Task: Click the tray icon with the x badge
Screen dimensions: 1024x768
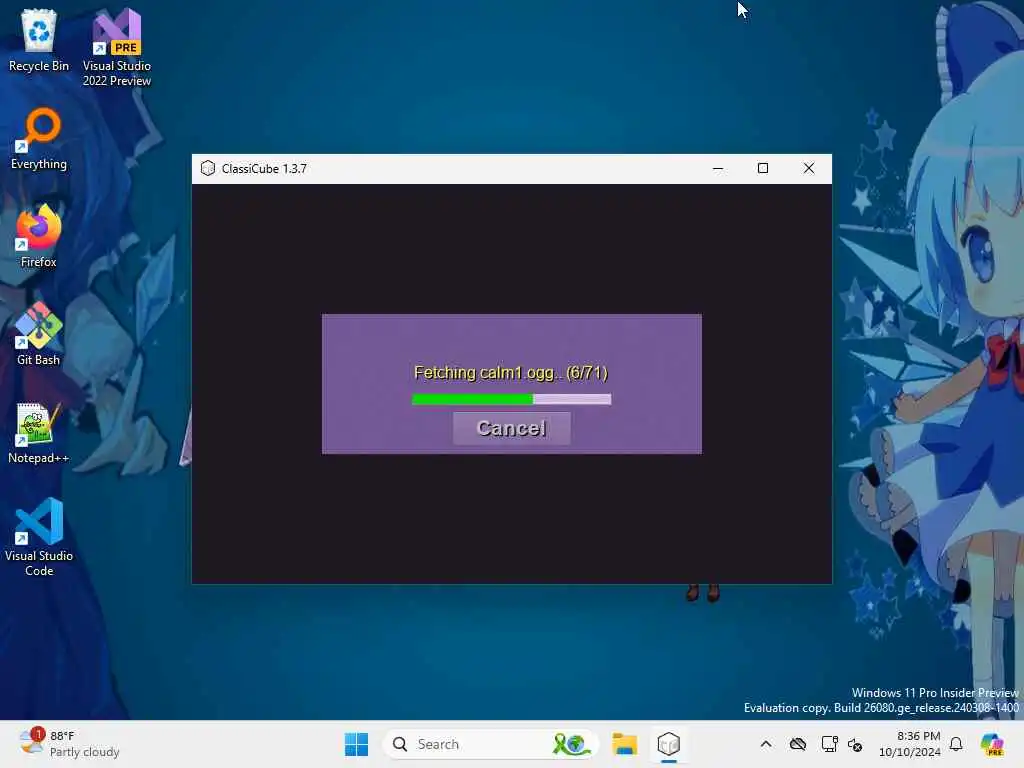Action: point(855,744)
